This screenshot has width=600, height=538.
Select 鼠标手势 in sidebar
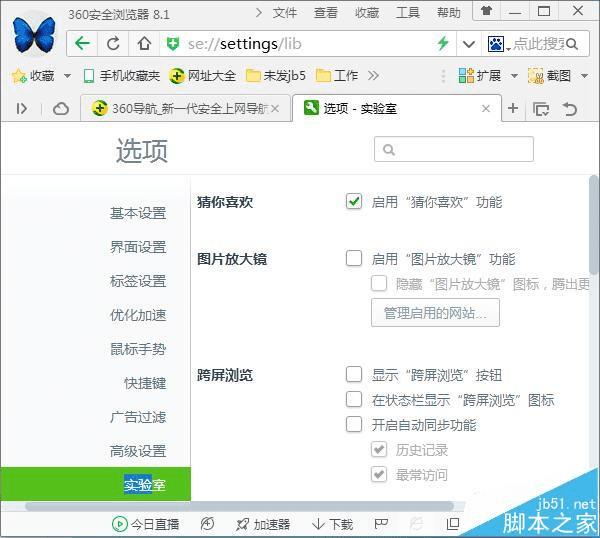click(138, 349)
